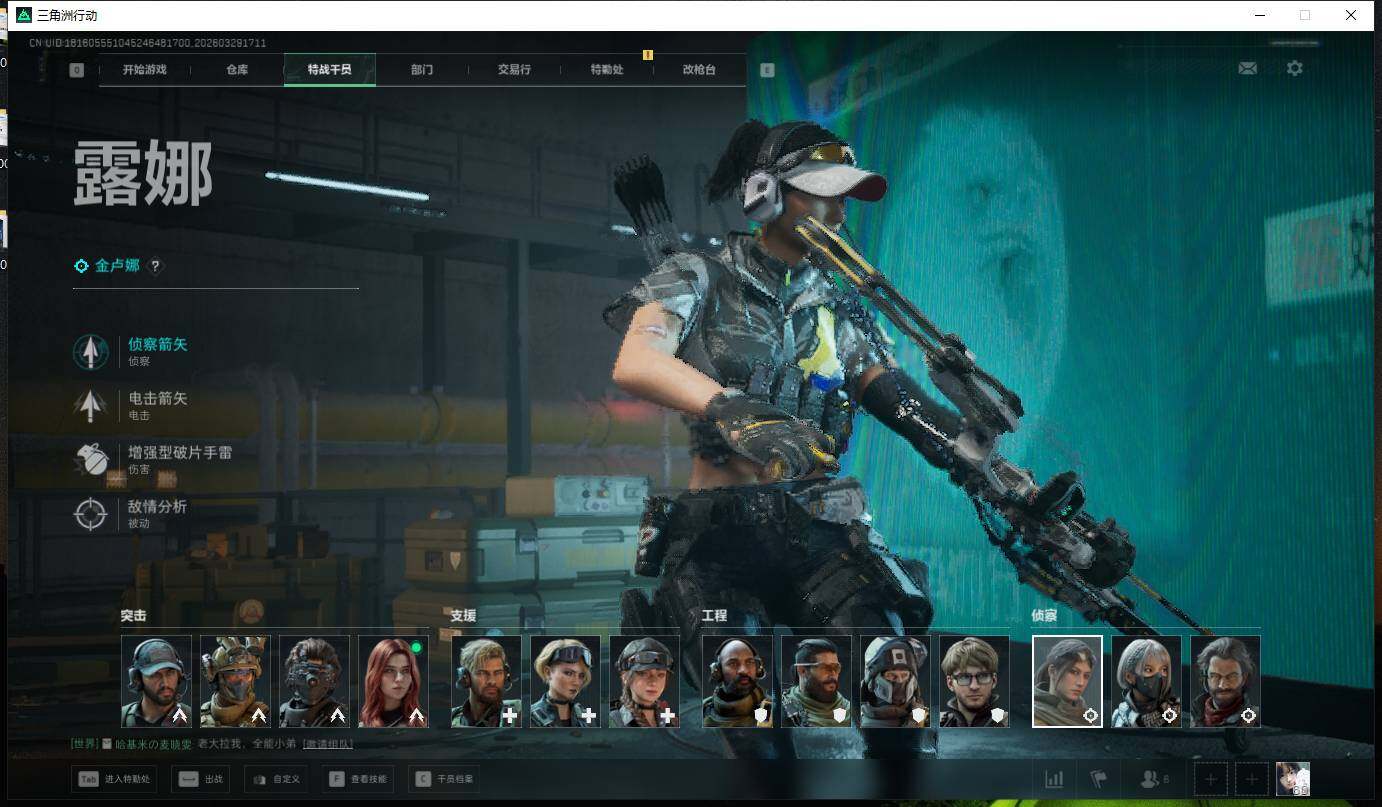This screenshot has width=1382, height=807.
Task: Select the 侦察箭矢 skill icon
Action: click(x=91, y=351)
